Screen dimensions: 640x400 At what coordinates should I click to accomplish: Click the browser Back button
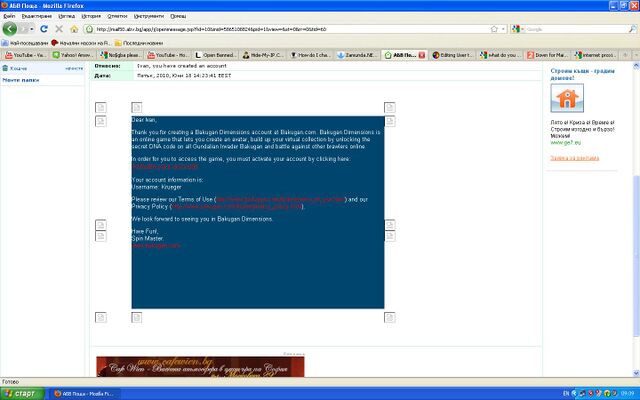pos(11,29)
